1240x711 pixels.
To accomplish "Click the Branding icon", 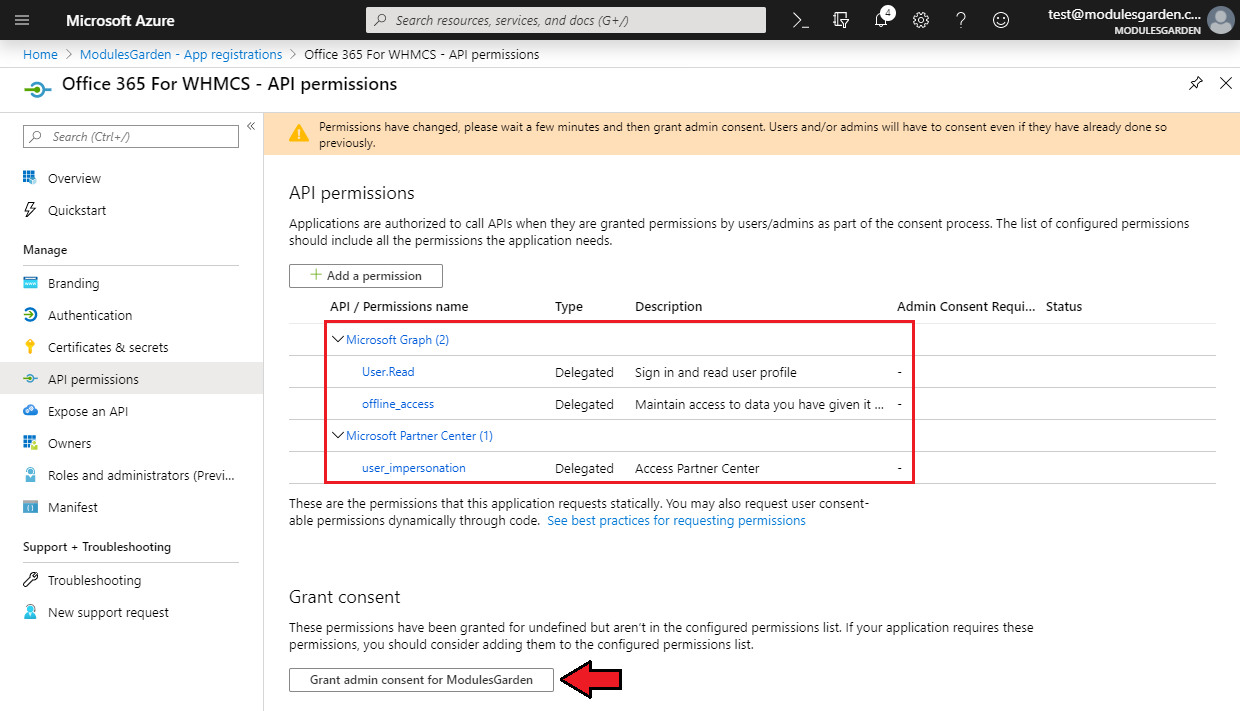I will (30, 283).
